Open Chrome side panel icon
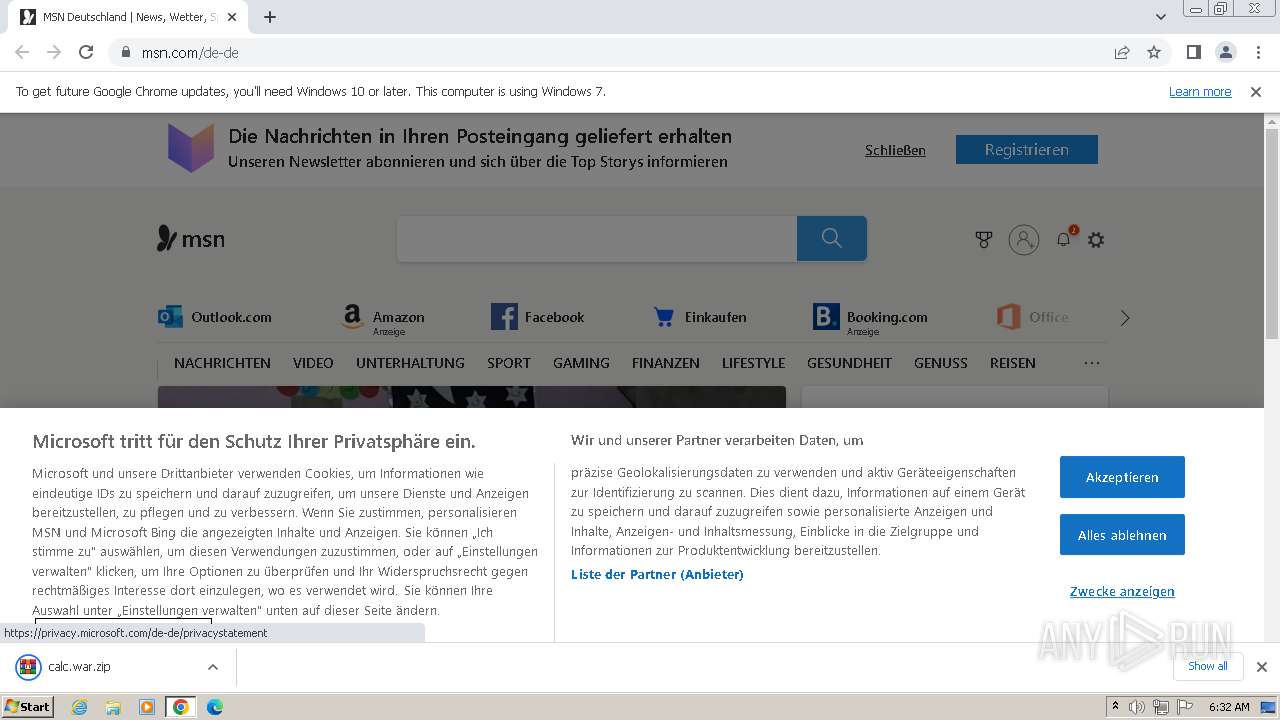Viewport: 1280px width, 720px height. 1193,52
